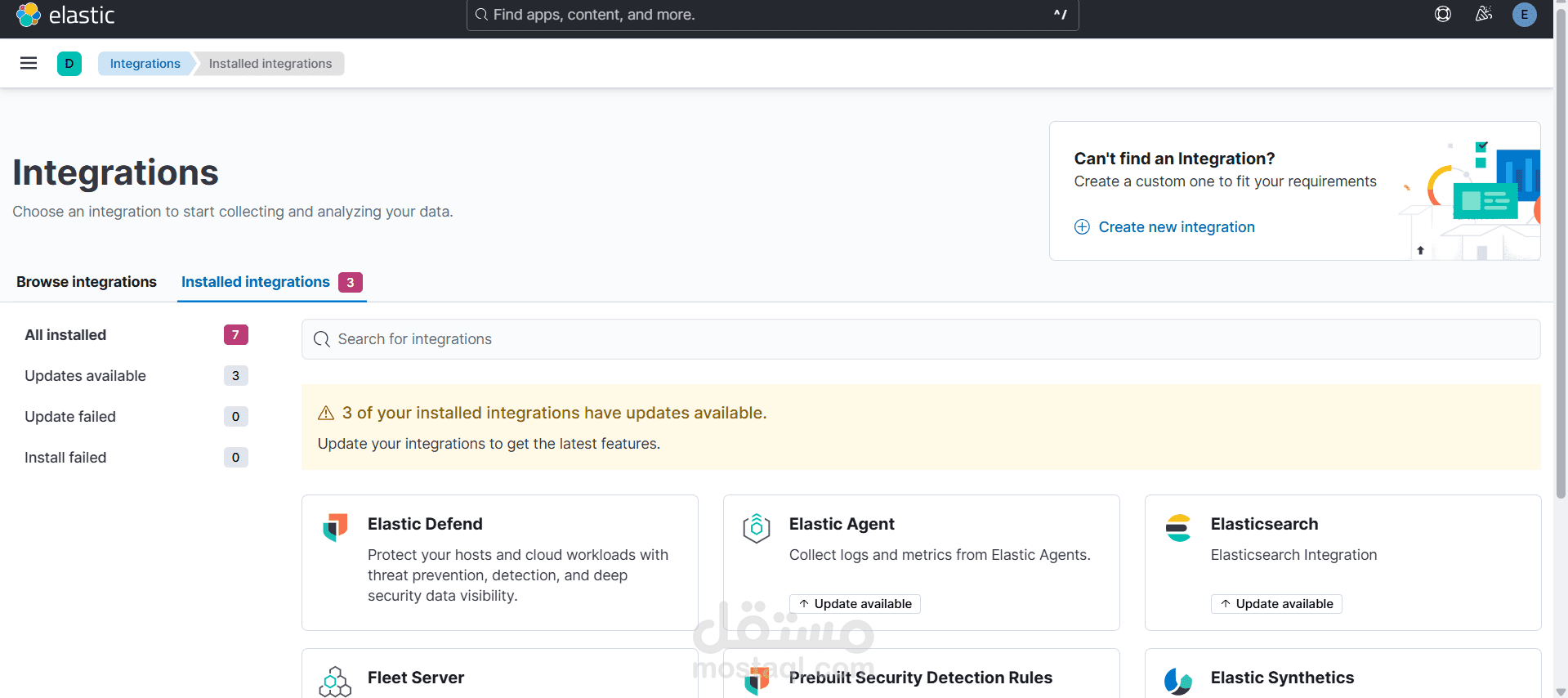
Task: Select the Install failed filter
Action: [x=136, y=458]
